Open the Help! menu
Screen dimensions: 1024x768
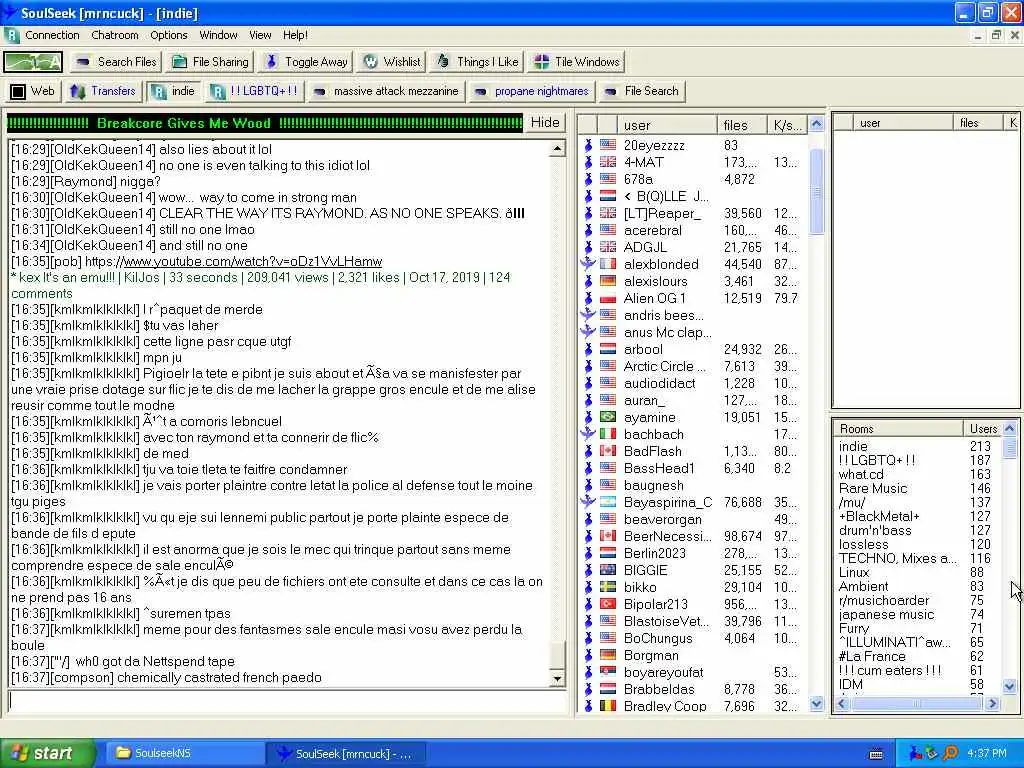tap(295, 35)
